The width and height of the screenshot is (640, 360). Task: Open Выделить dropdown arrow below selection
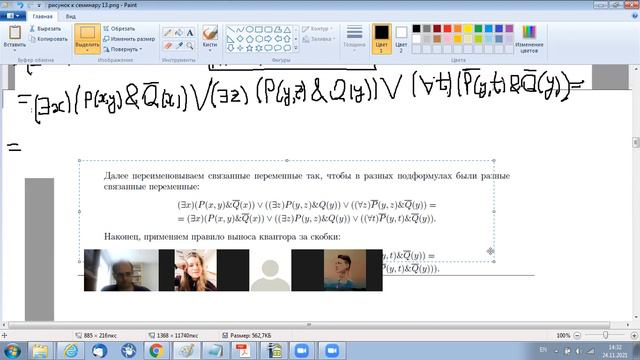coord(87,50)
